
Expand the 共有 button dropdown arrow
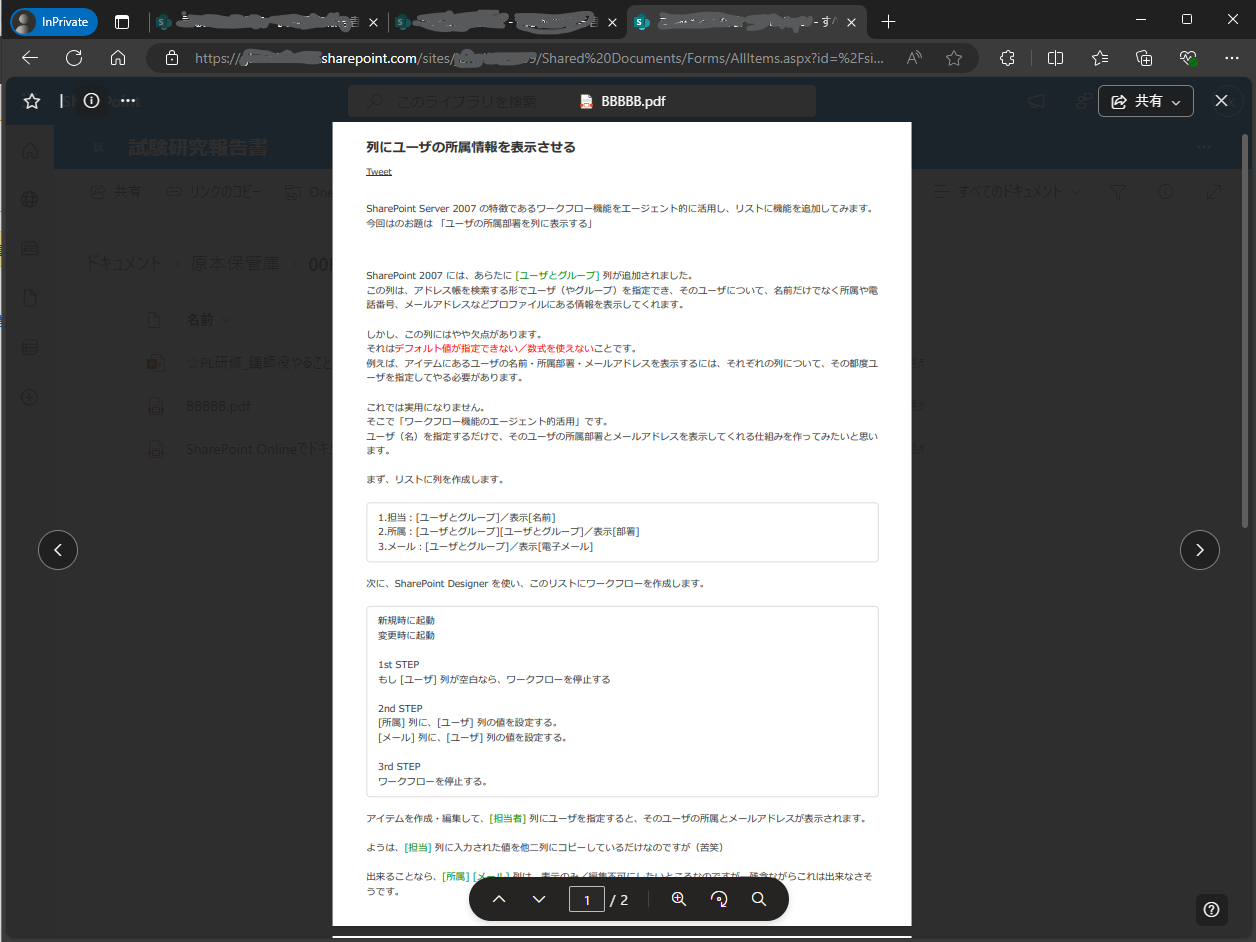coord(1175,101)
